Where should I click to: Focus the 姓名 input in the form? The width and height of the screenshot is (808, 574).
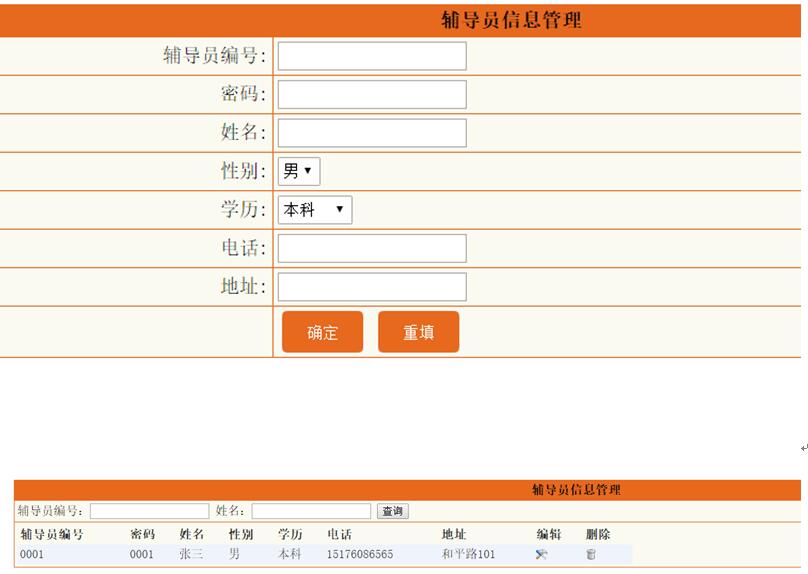point(372,133)
